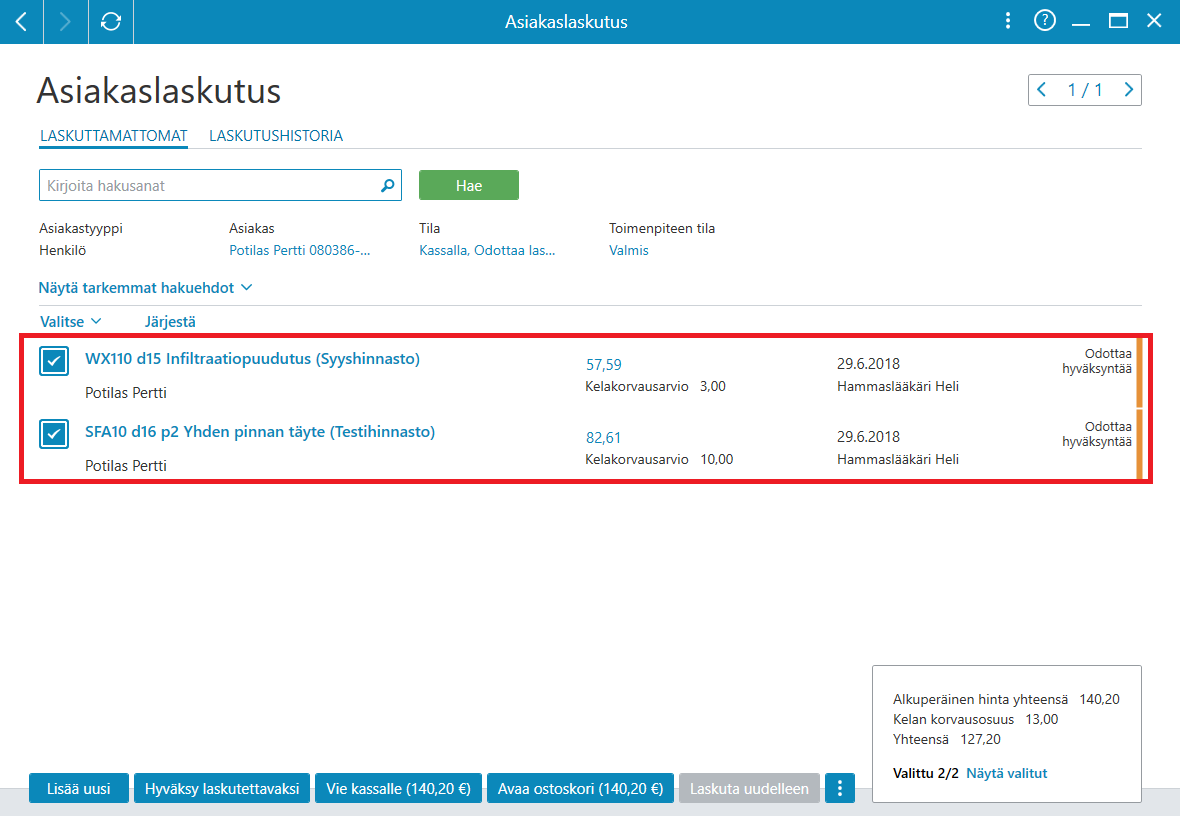Click Hyväksy laskutettavaksi button

[222, 788]
